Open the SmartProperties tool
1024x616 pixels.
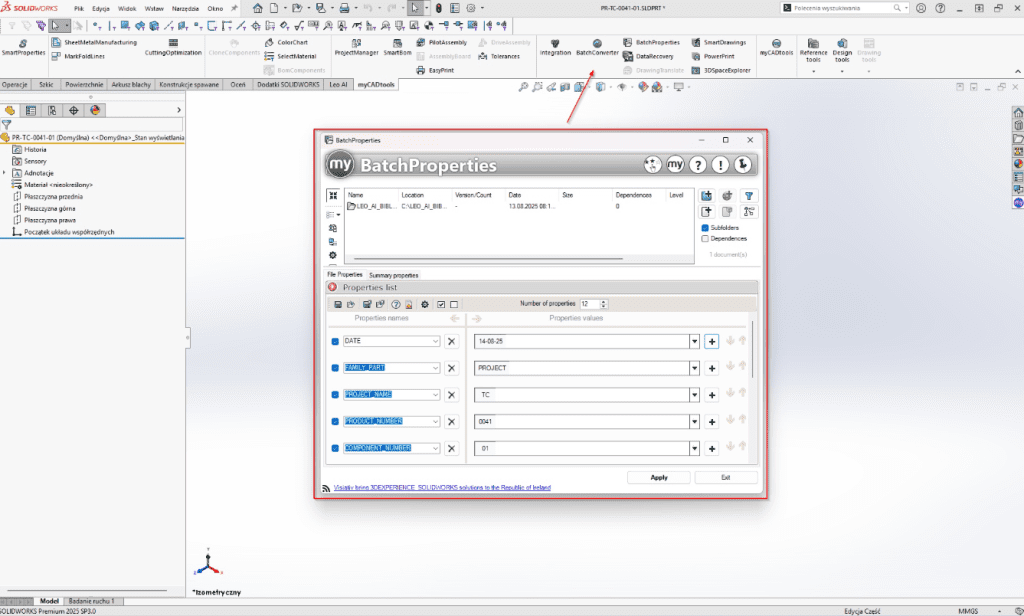23,48
